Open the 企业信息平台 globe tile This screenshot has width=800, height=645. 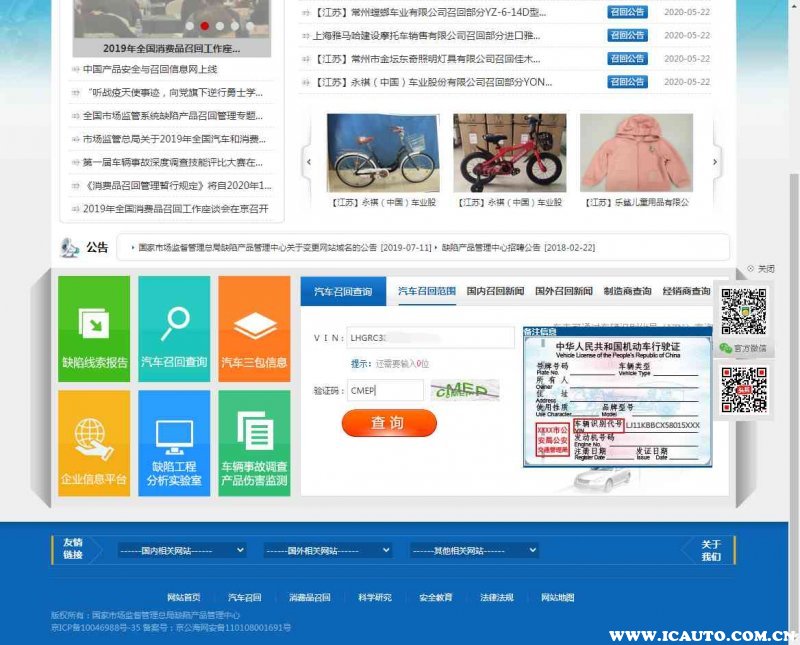coord(94,443)
